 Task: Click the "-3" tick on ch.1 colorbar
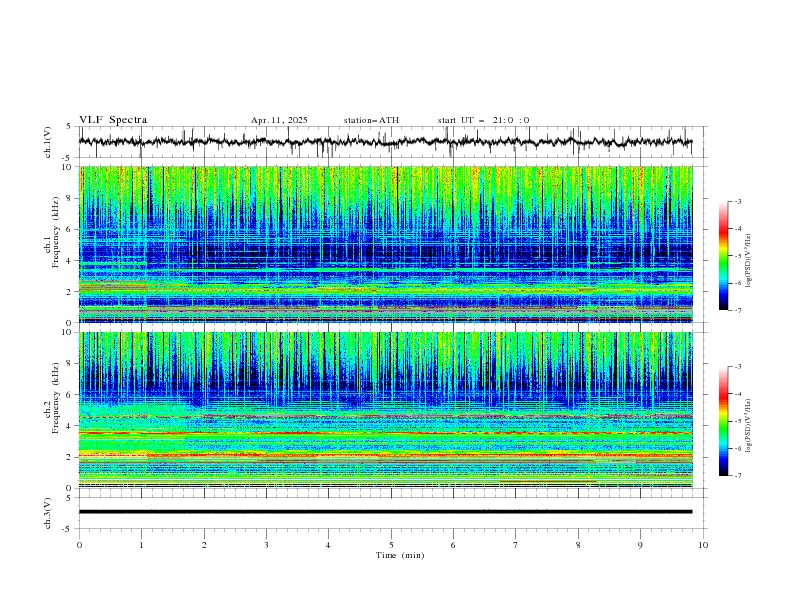coord(737,201)
